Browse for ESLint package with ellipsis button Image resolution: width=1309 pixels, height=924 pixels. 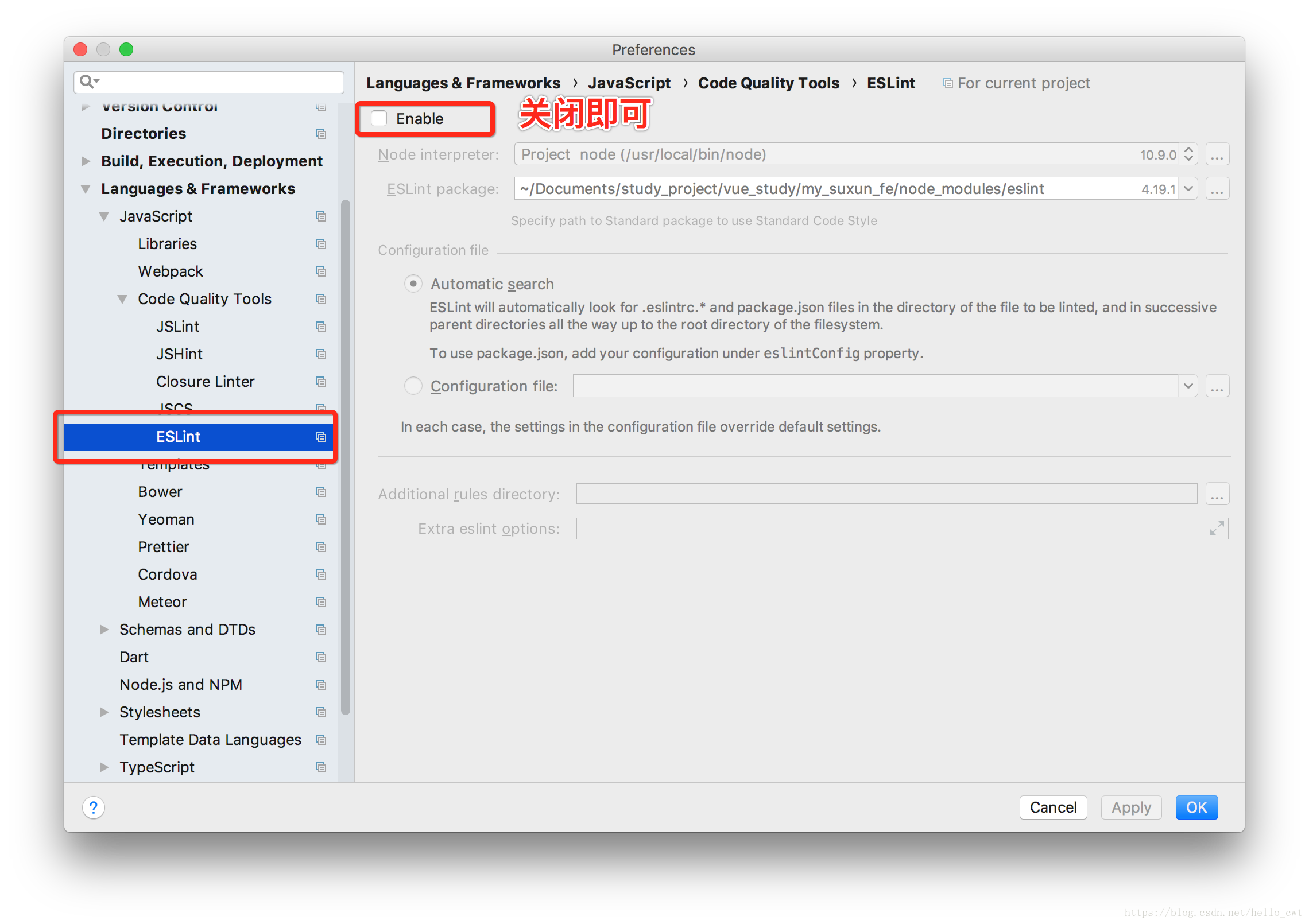[1217, 189]
